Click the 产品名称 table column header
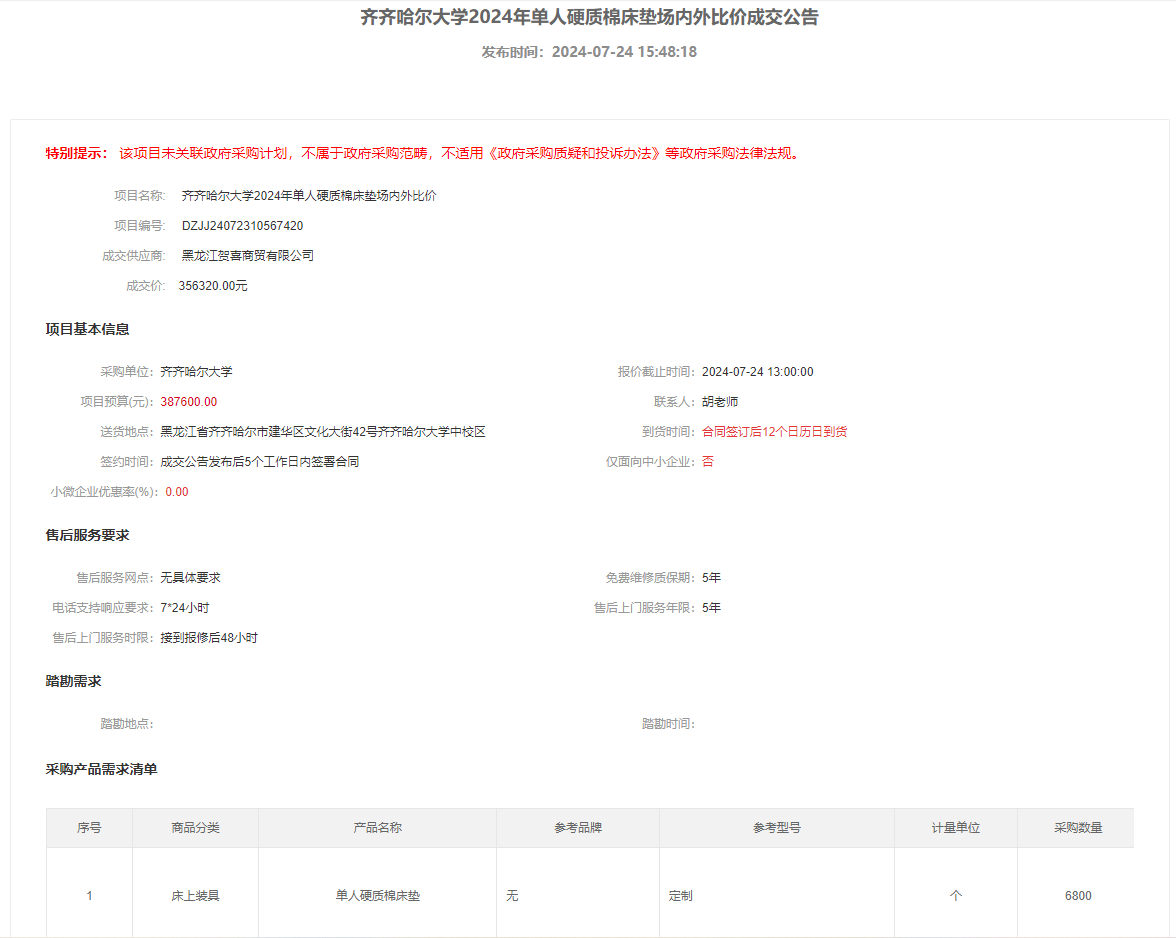This screenshot has height=938, width=1176. [377, 828]
